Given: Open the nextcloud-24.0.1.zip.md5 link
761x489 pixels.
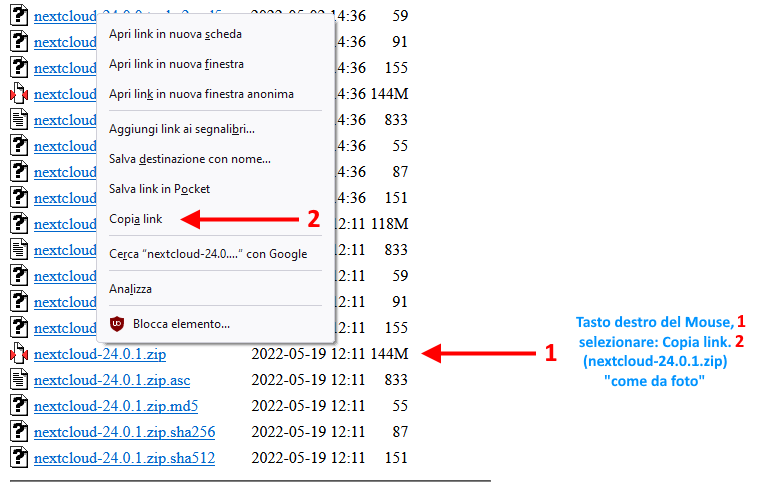Looking at the screenshot, I should pyautogui.click(x=115, y=406).
